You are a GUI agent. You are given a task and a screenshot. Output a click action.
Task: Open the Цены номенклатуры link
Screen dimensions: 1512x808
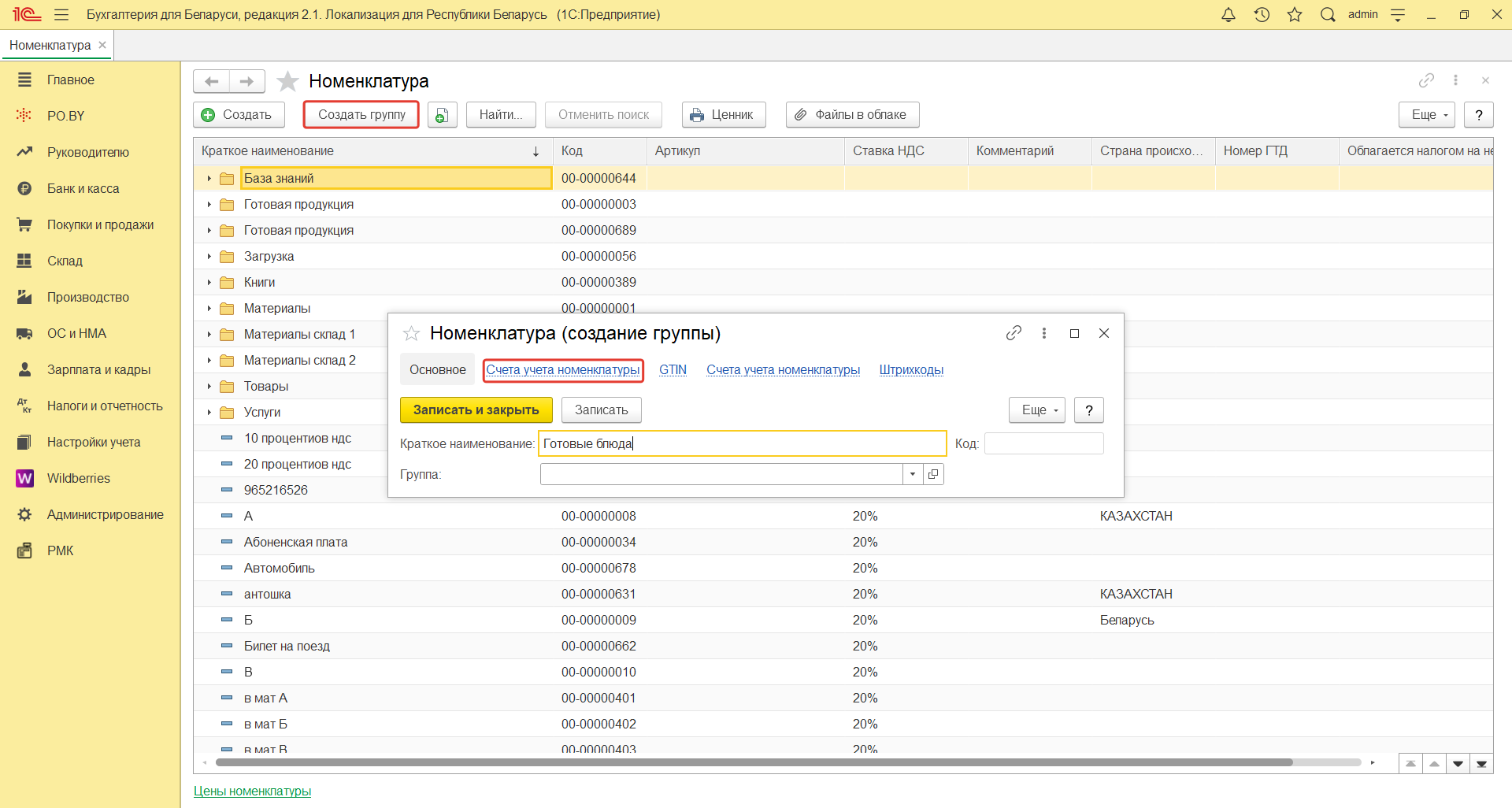pos(252,791)
